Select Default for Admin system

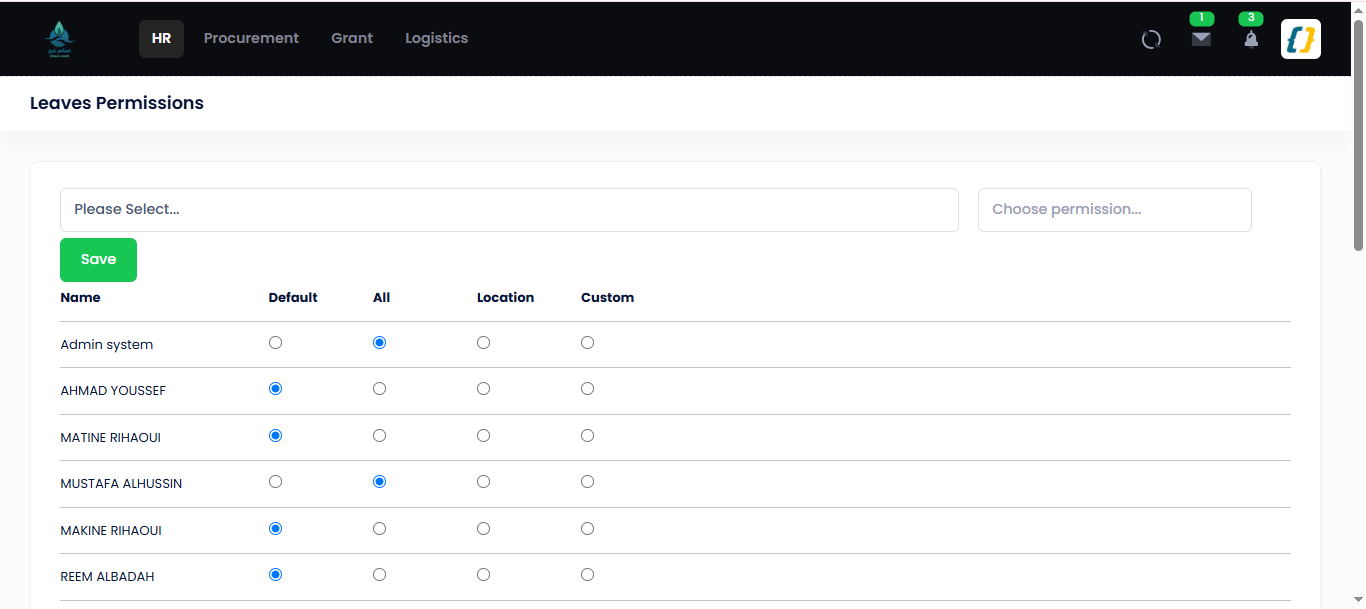coord(276,343)
